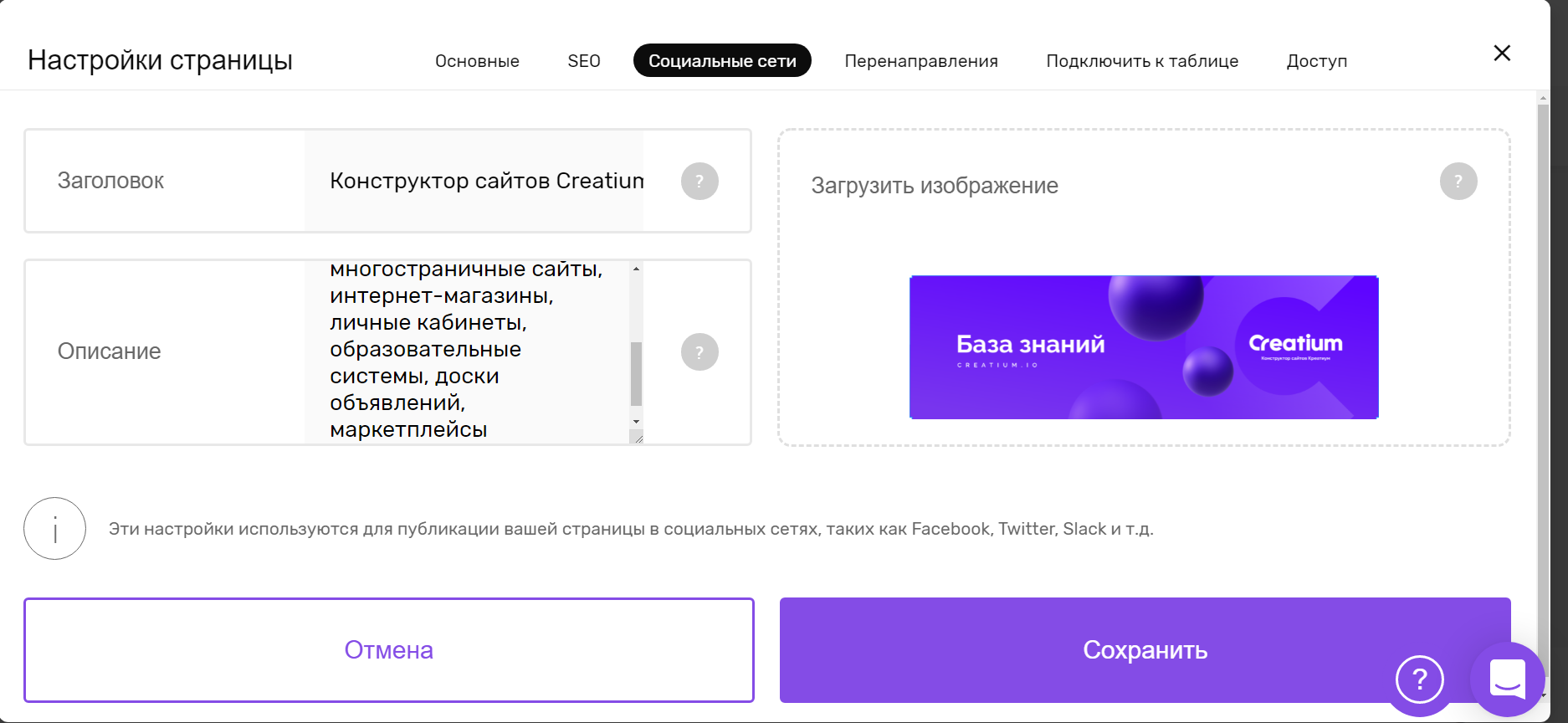Switch to the Доступ tab
This screenshot has width=1568, height=723.
point(1317,61)
